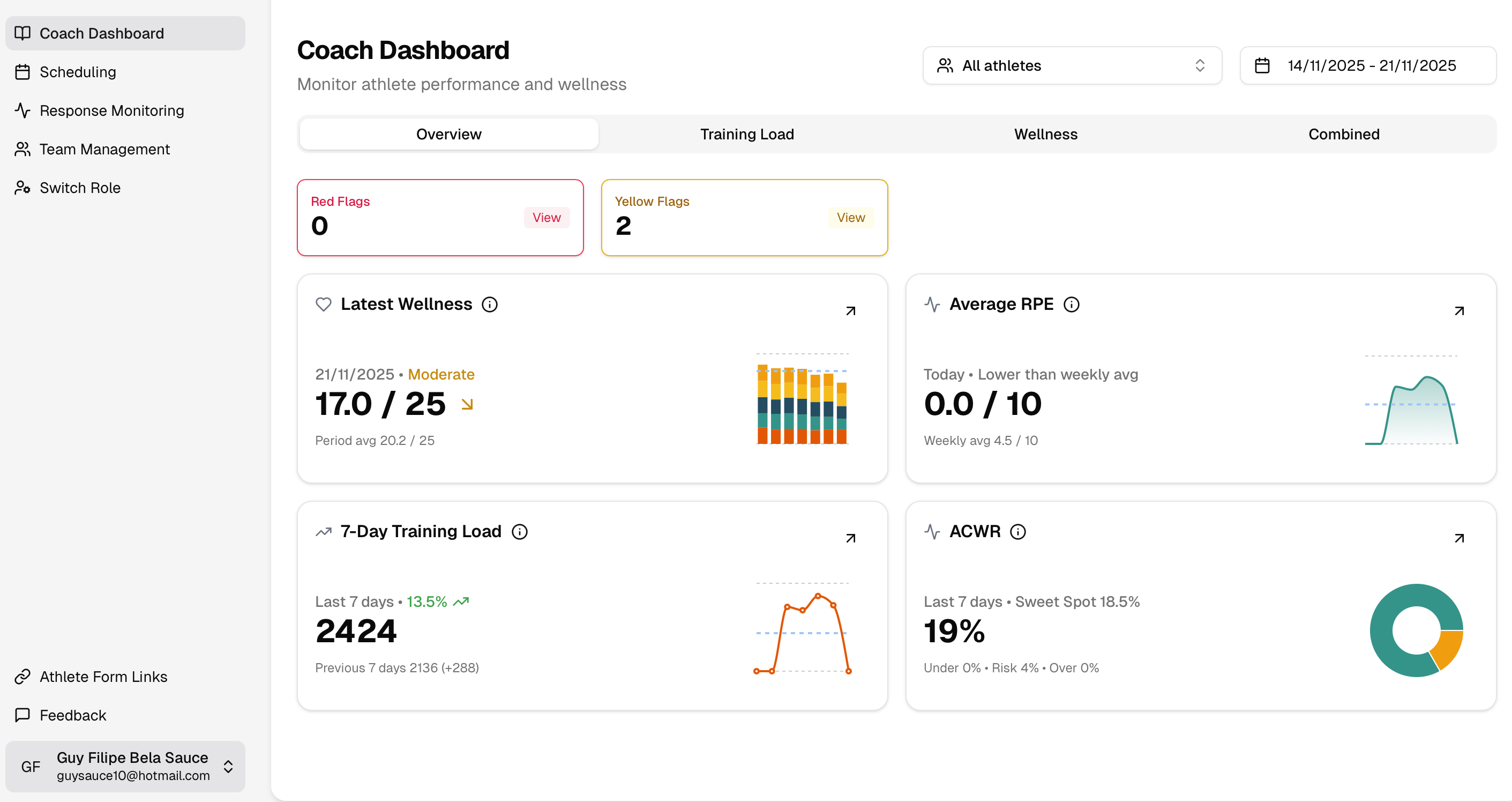This screenshot has width=1512, height=802.
Task: Open Response Monitoring in sidebar
Action: (x=111, y=110)
